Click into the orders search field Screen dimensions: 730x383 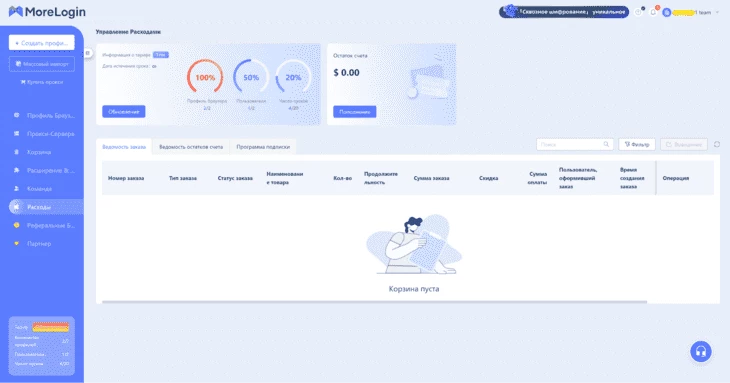tap(575, 144)
